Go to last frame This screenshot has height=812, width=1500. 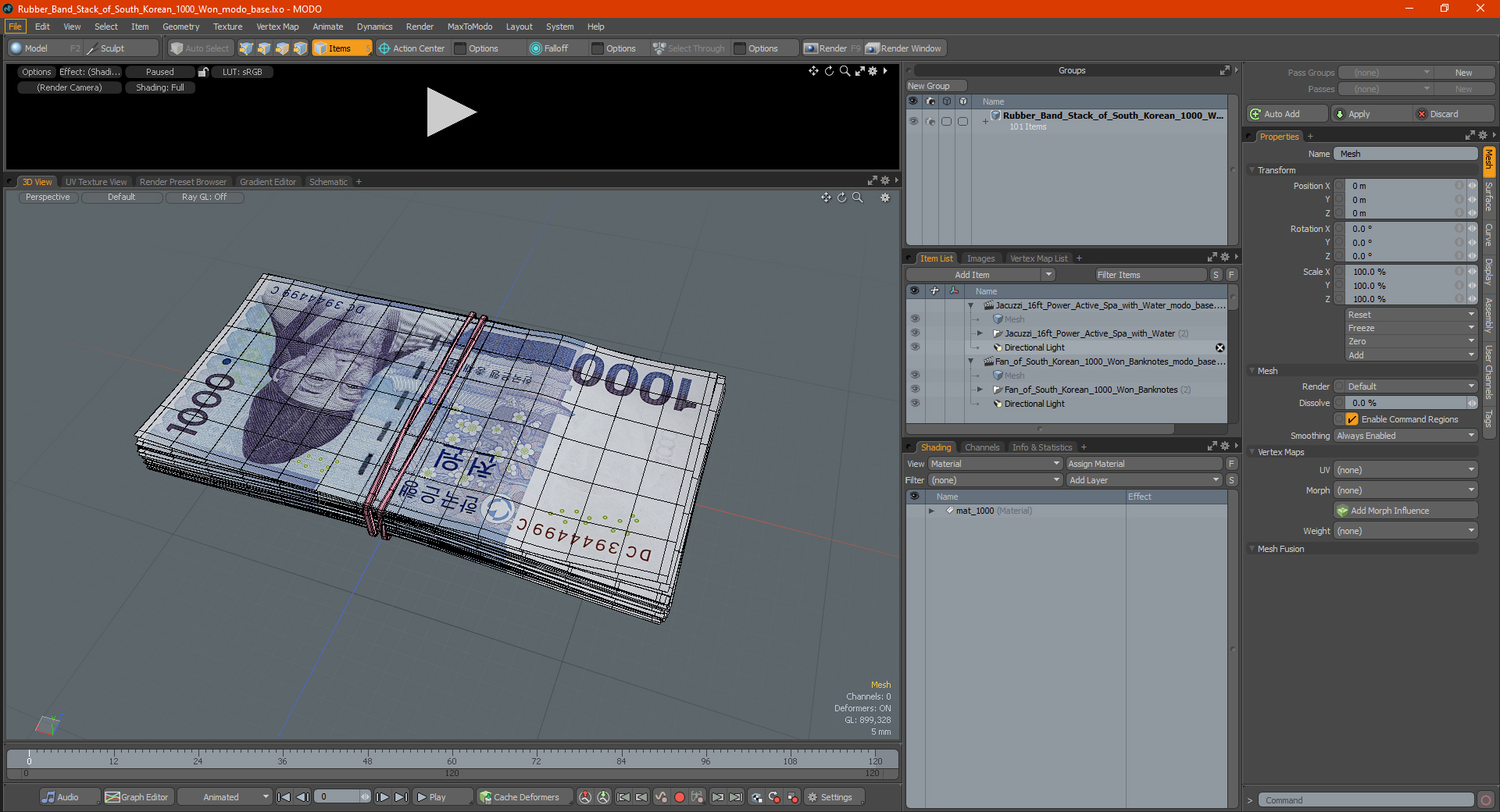tap(401, 797)
